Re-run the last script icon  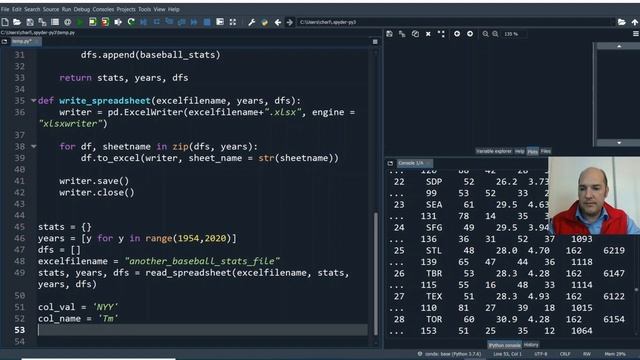point(131,22)
